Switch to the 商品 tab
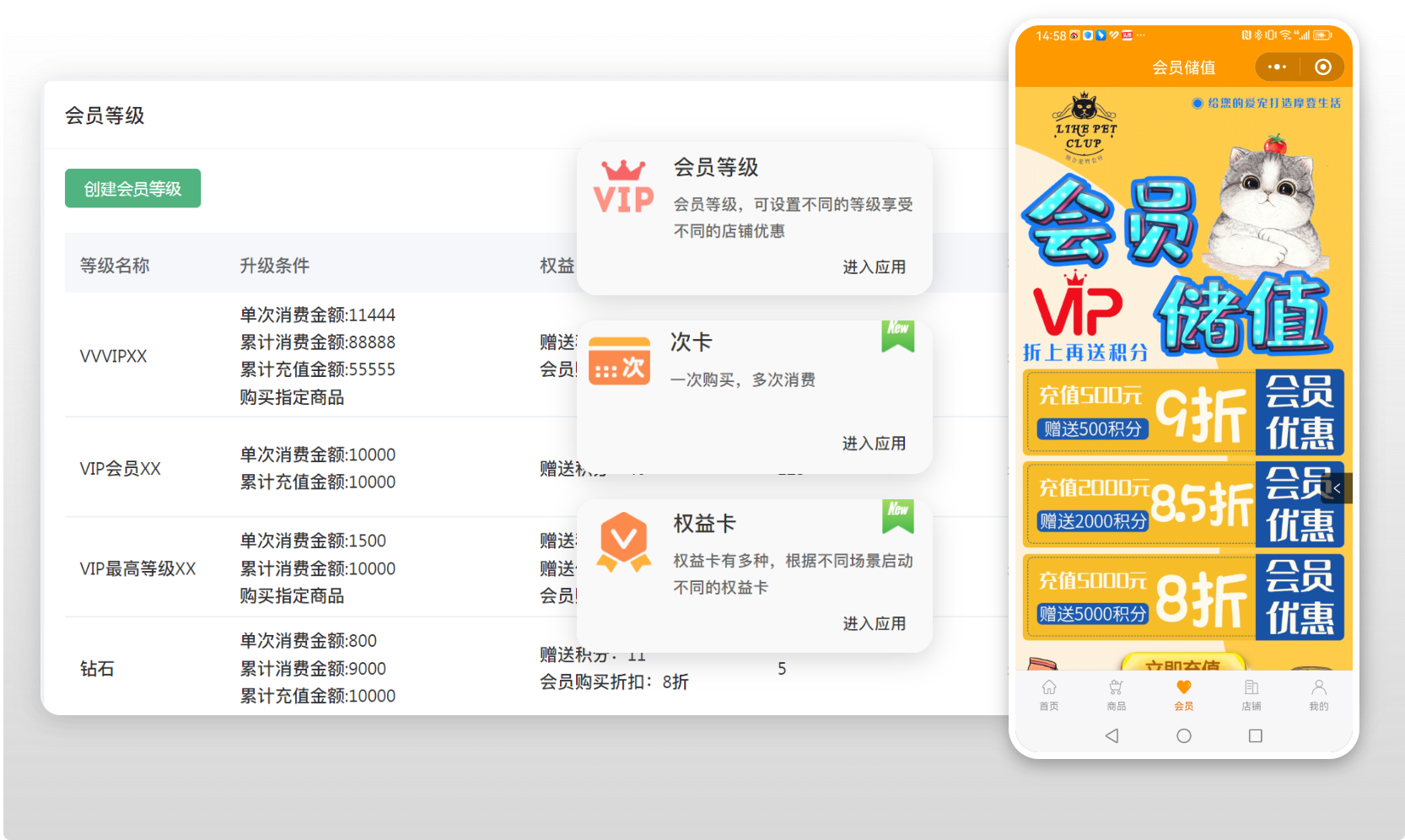This screenshot has width=1405, height=840. pos(1116,695)
